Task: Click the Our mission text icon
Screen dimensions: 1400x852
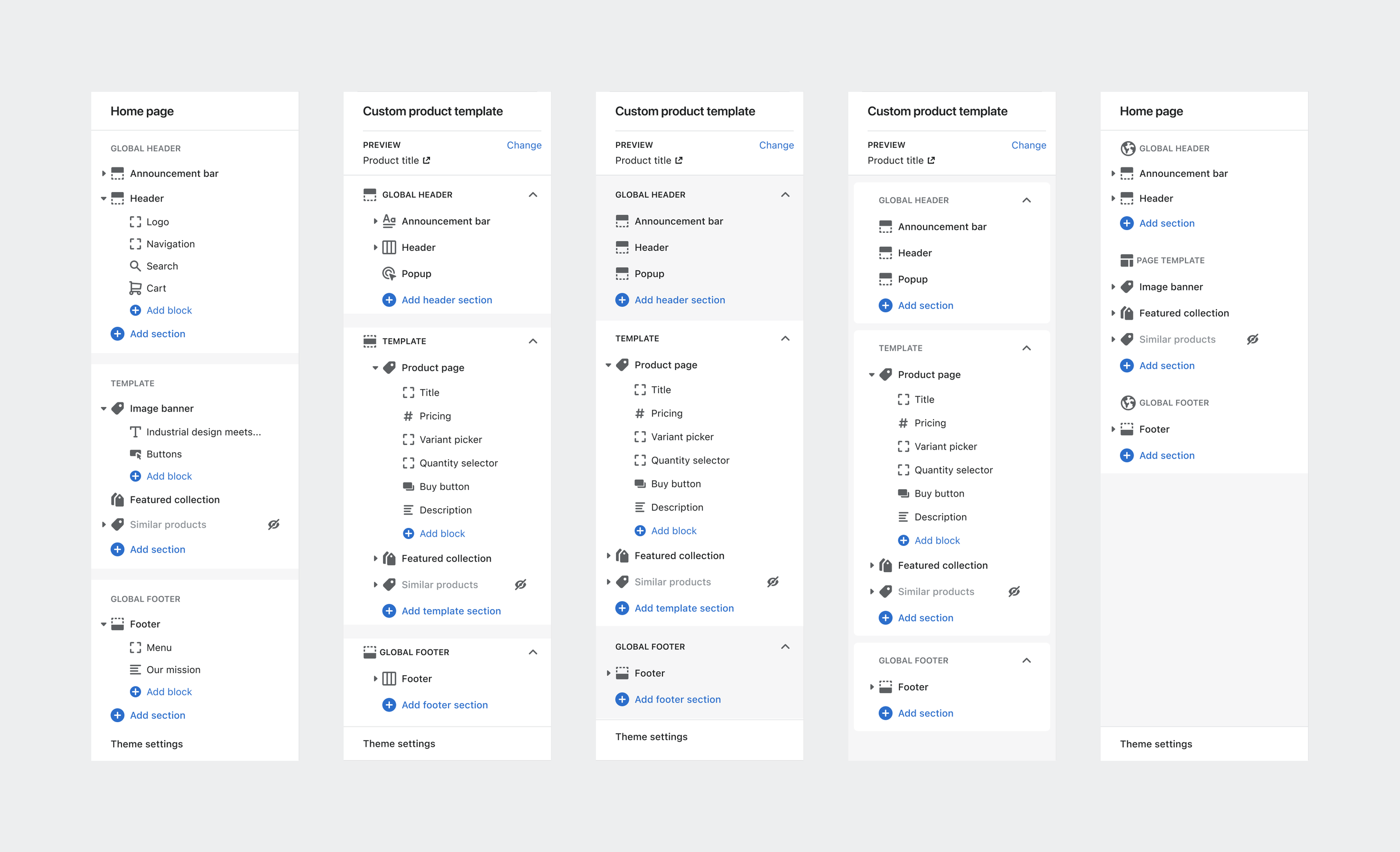Action: (135, 669)
